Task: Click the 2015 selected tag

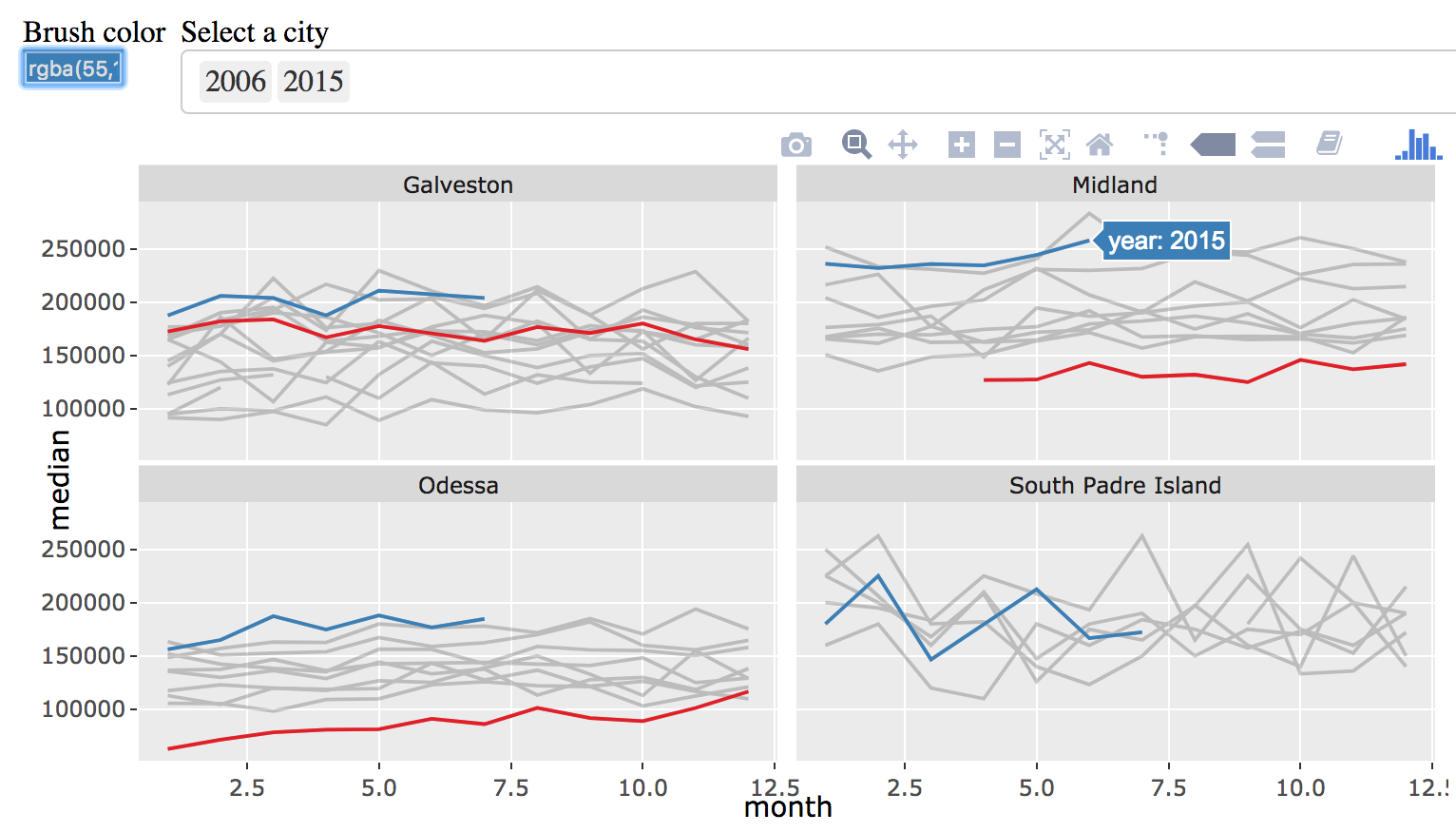Action: [313, 82]
